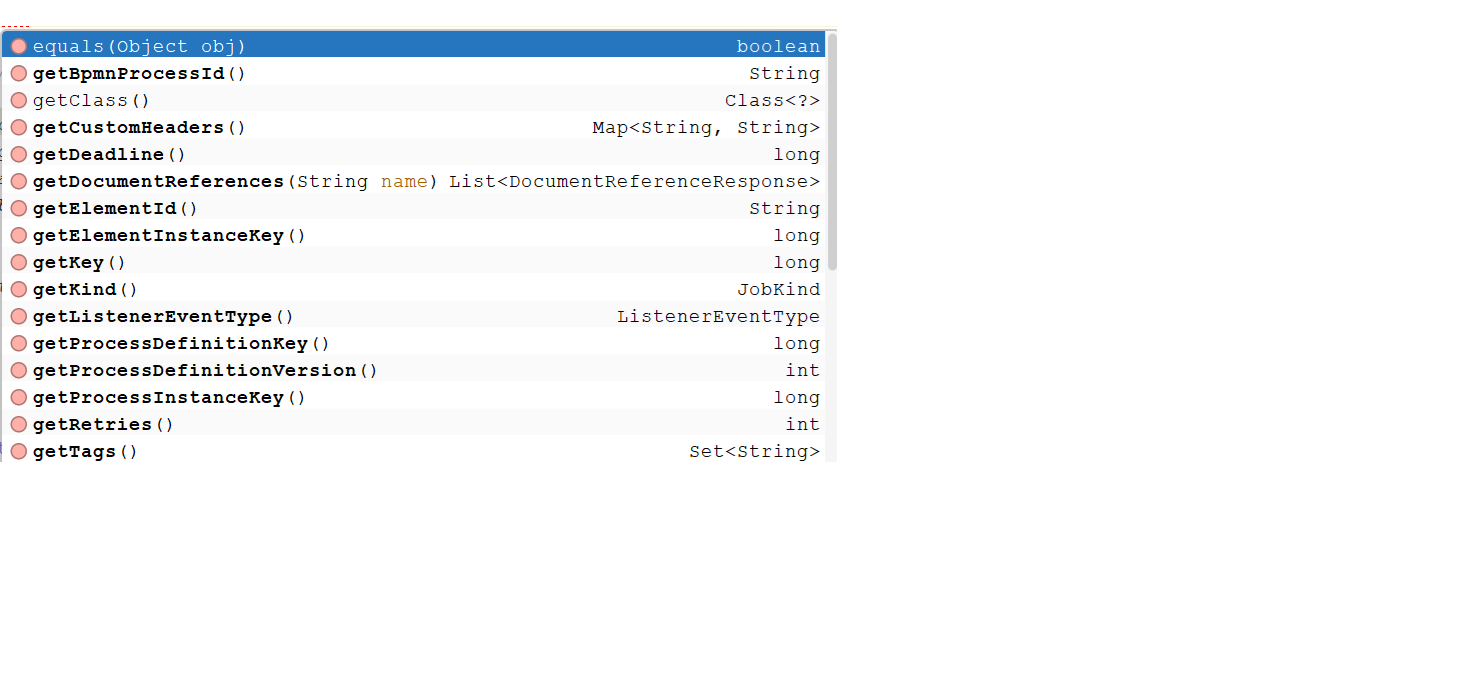The height and width of the screenshot is (684, 1474).
Task: Click the completion list vertical scrollbar
Action: pos(832,150)
